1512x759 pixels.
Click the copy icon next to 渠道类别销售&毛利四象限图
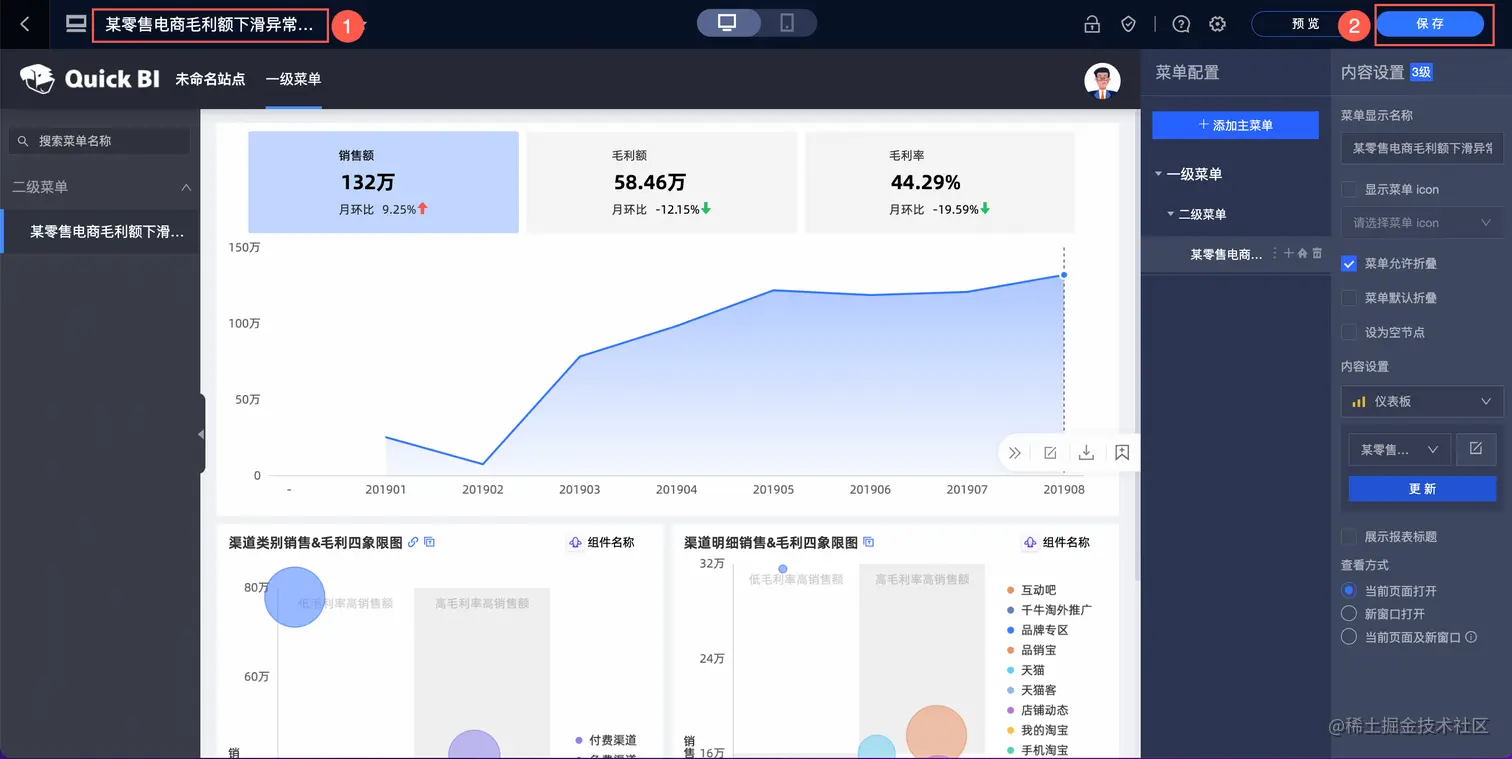(430, 542)
